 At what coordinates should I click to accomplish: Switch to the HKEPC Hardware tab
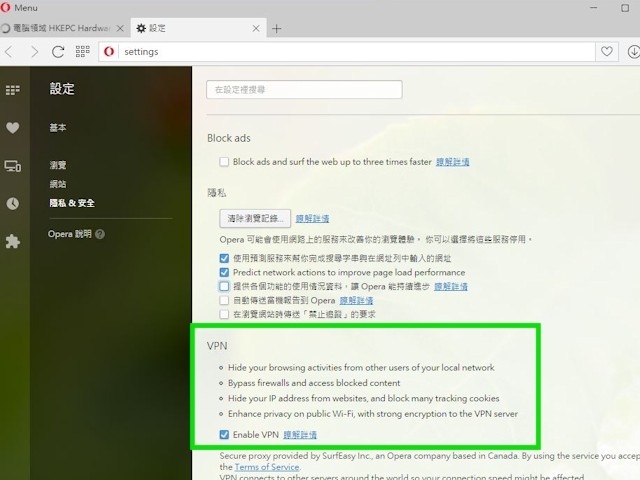click(x=61, y=28)
